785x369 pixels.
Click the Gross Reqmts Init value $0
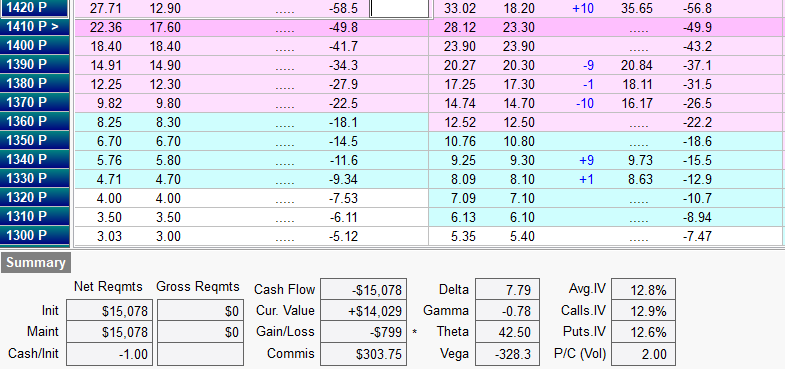pos(200,311)
